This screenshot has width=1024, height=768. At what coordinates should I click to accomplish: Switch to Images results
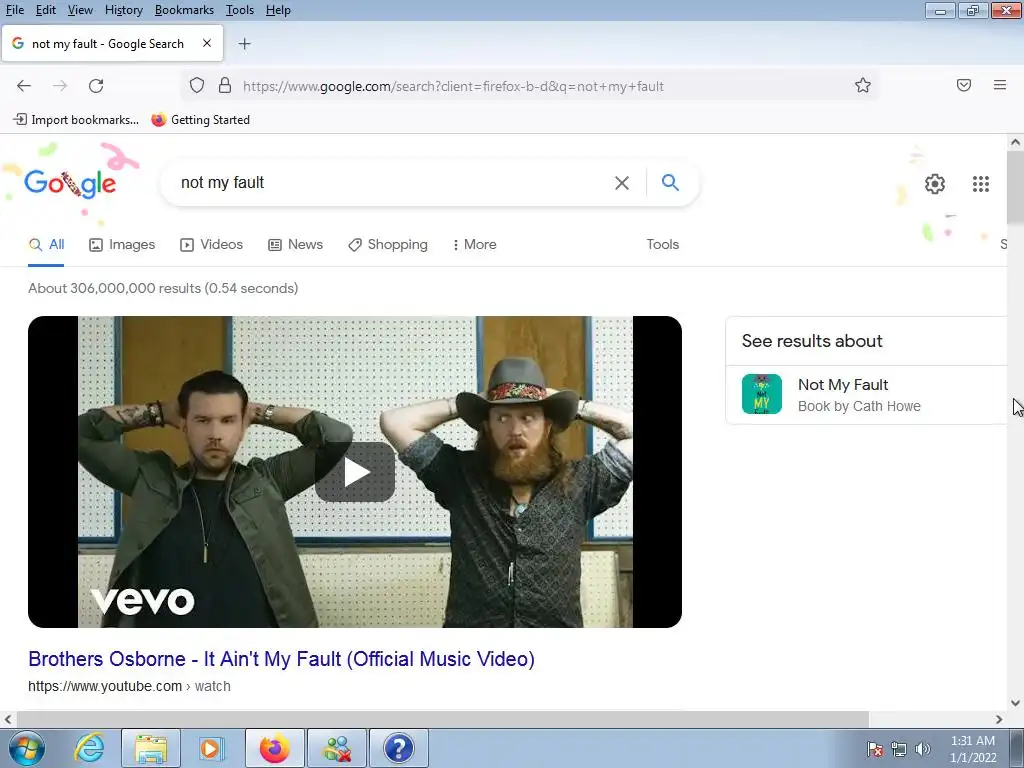[x=122, y=244]
